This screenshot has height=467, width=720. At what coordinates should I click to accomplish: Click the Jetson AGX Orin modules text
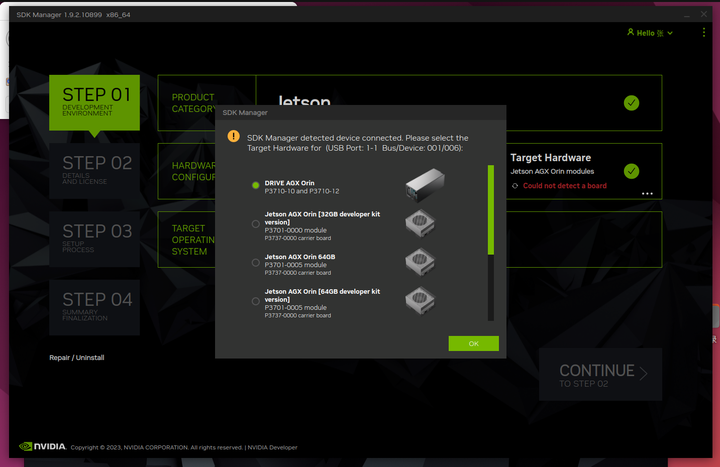point(552,172)
